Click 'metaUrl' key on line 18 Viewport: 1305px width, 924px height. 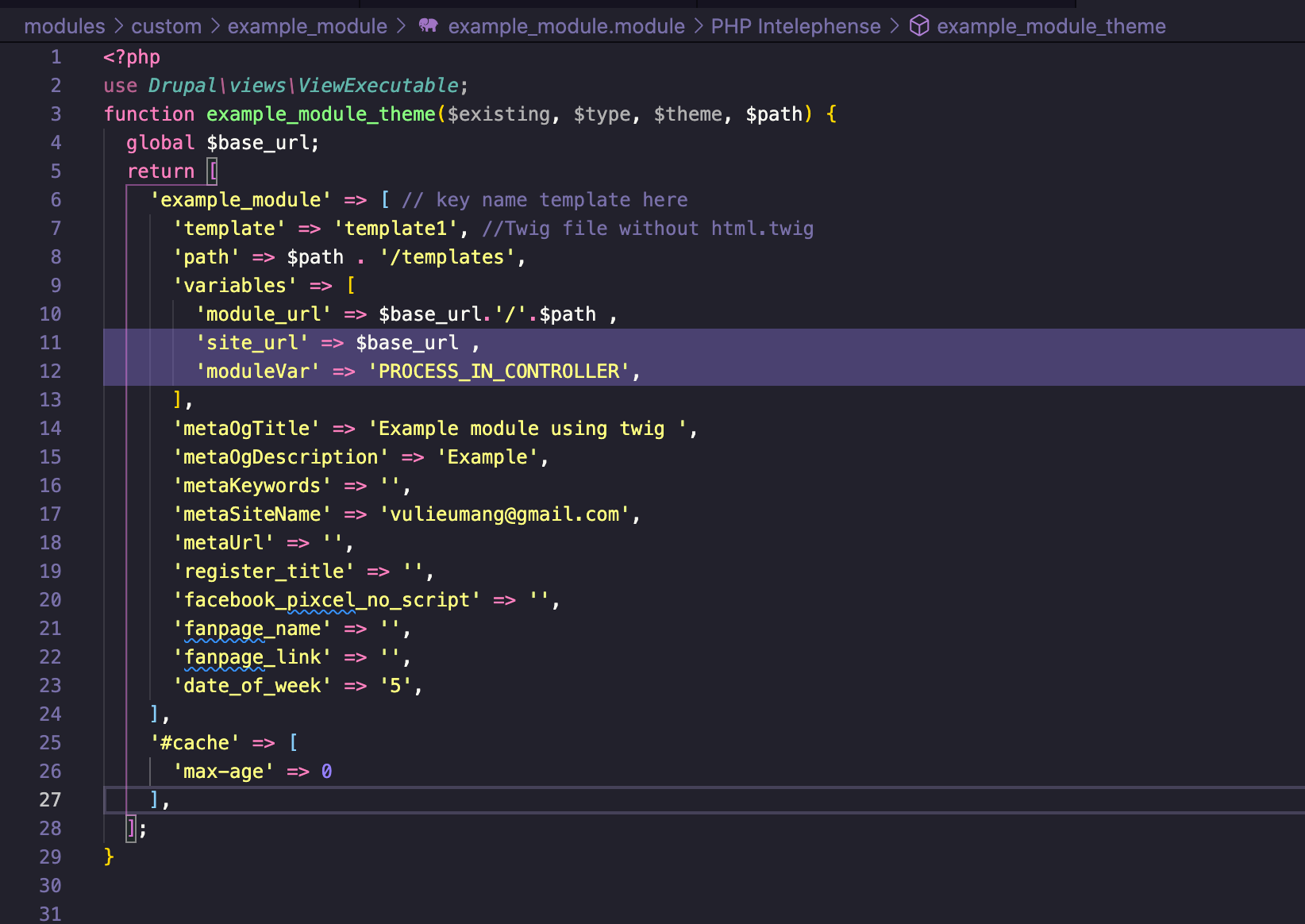tap(224, 543)
